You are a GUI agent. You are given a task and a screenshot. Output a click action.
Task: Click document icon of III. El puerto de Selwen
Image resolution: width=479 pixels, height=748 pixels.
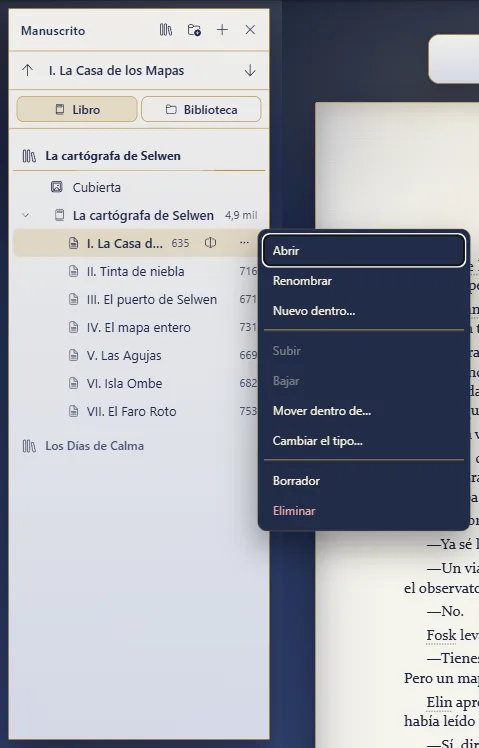[73, 299]
